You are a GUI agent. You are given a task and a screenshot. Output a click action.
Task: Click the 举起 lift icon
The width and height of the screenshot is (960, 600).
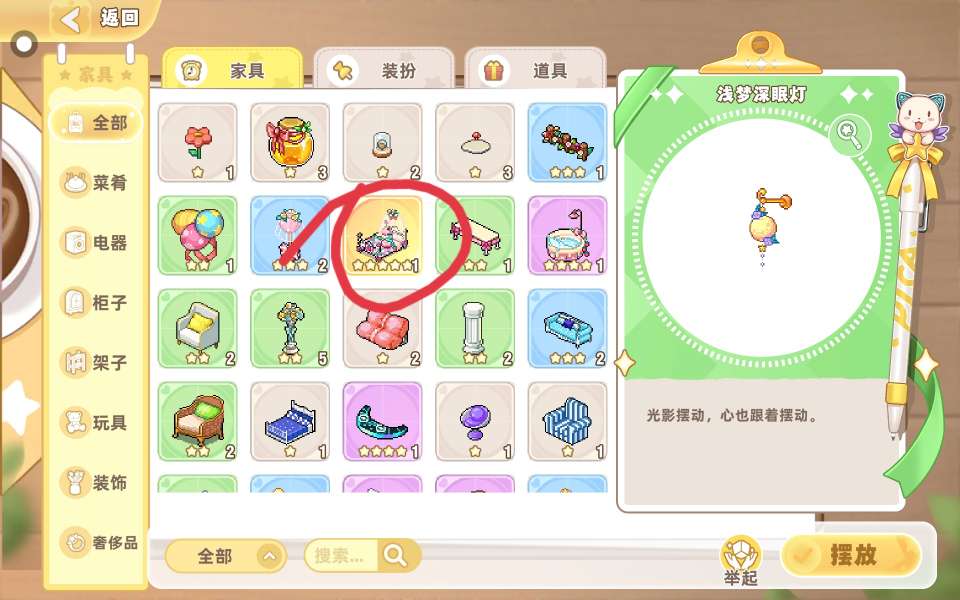pos(740,560)
